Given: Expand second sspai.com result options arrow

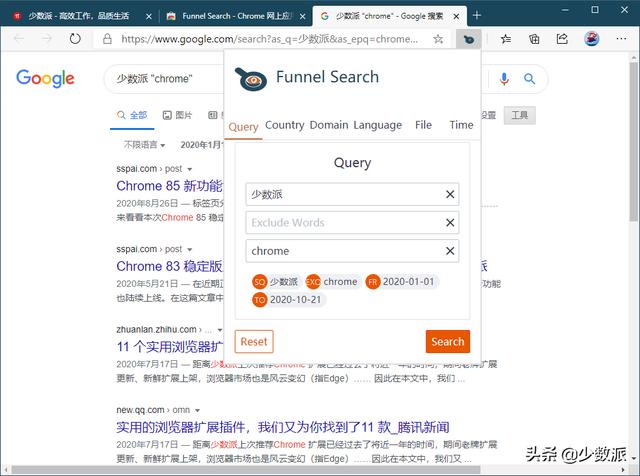Looking at the screenshot, I should 189,249.
